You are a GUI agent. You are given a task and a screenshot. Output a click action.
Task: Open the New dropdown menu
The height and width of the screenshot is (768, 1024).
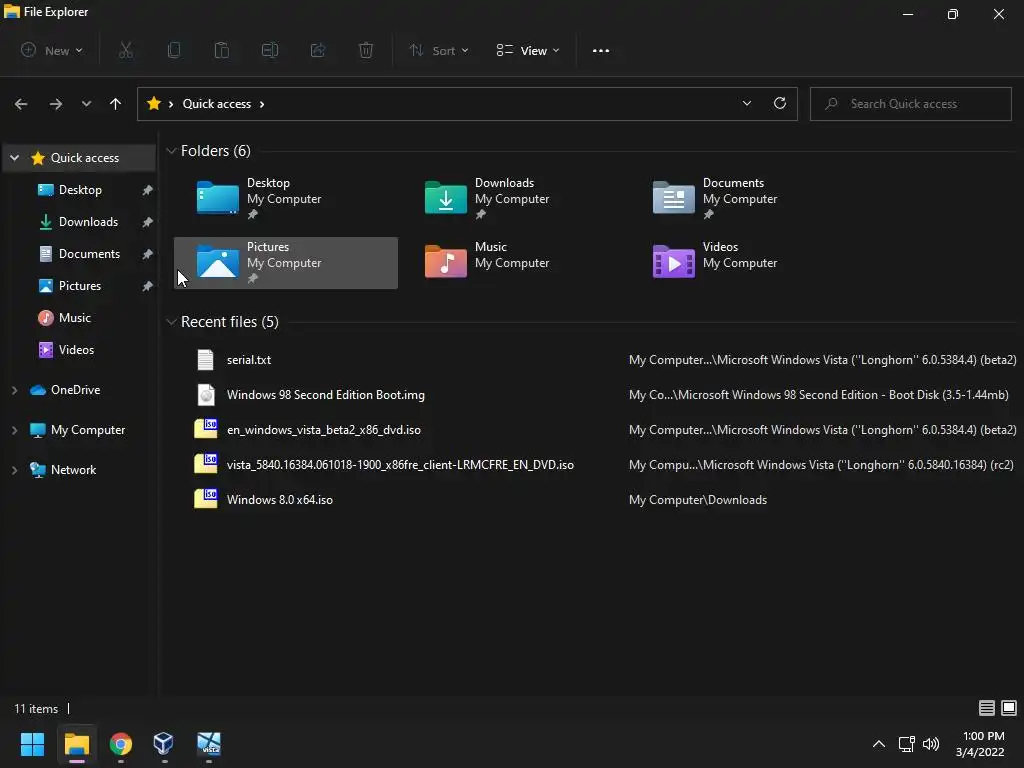pos(52,50)
